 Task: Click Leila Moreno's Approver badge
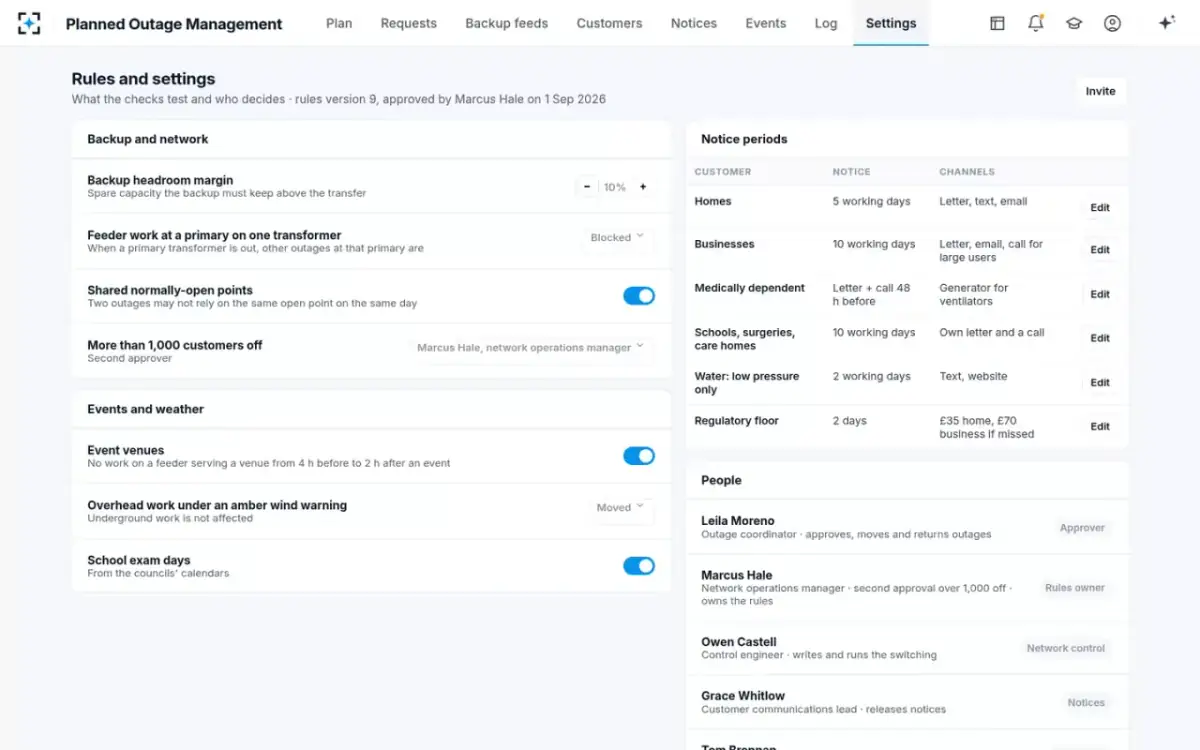(1082, 528)
